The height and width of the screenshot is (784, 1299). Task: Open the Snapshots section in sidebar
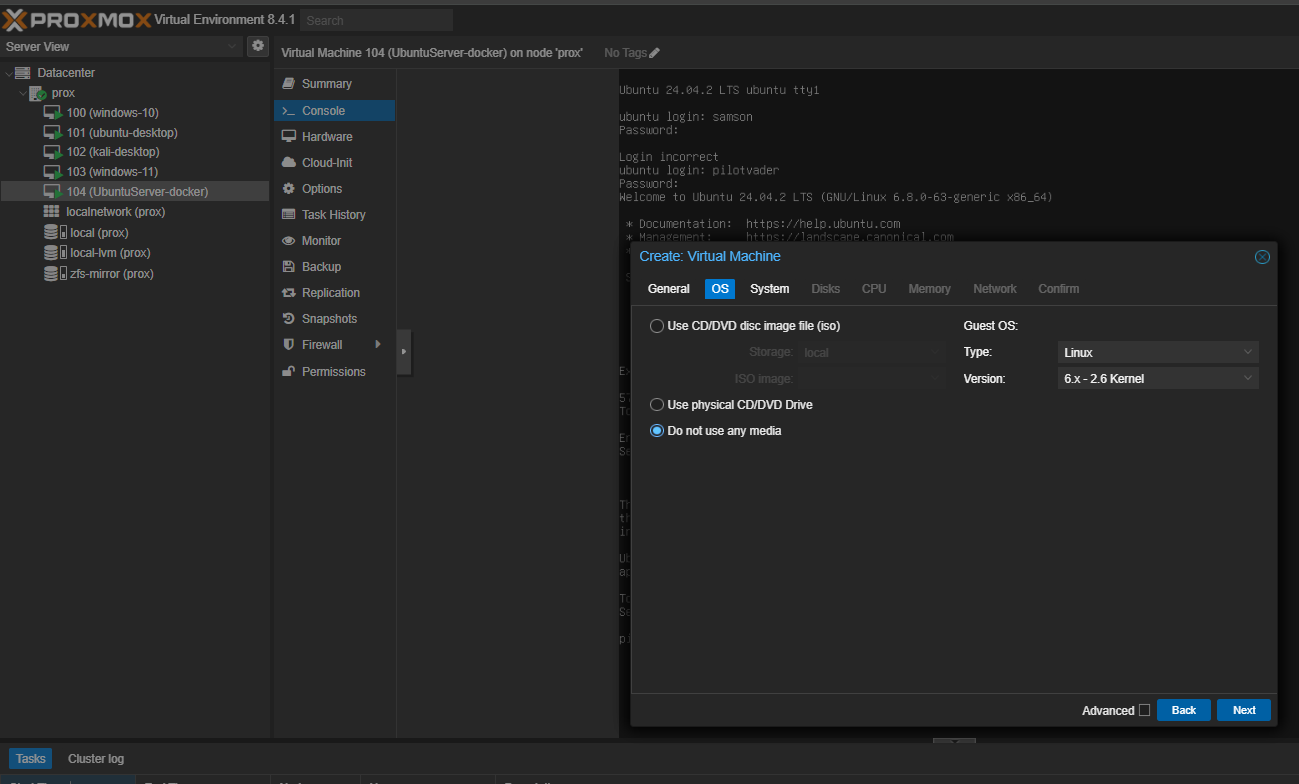point(329,319)
